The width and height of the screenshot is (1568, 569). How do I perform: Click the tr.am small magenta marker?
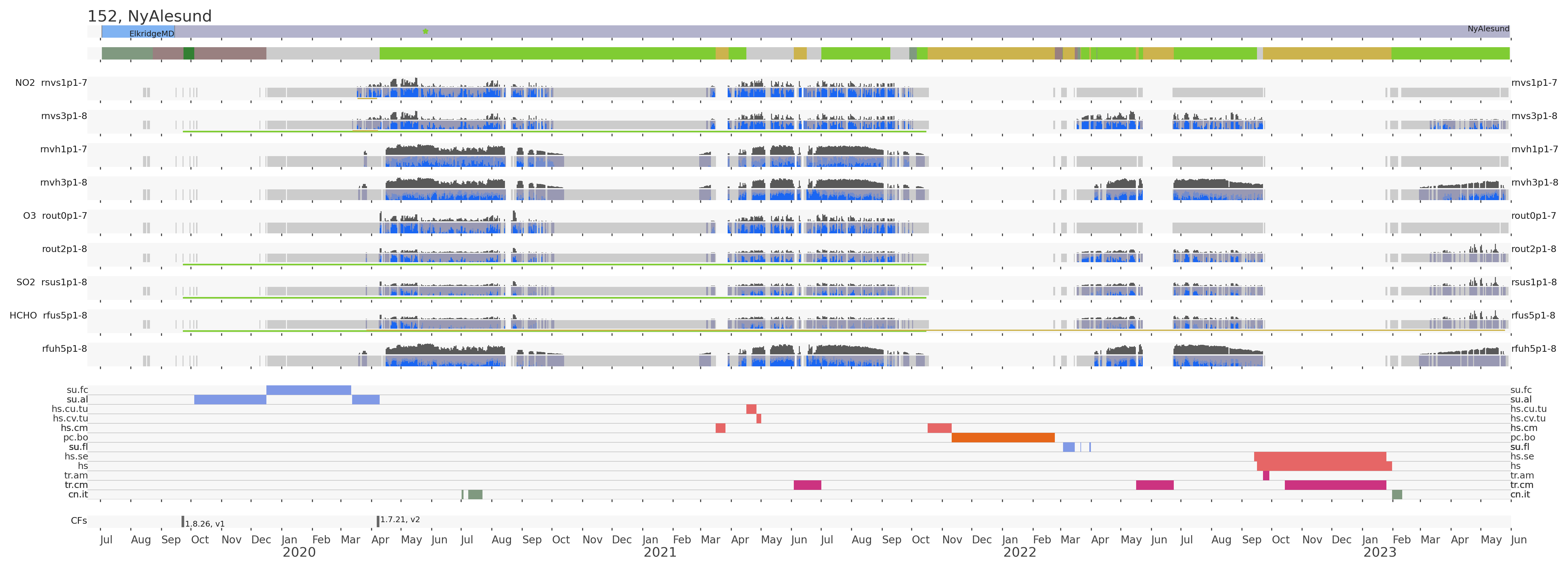1266,476
